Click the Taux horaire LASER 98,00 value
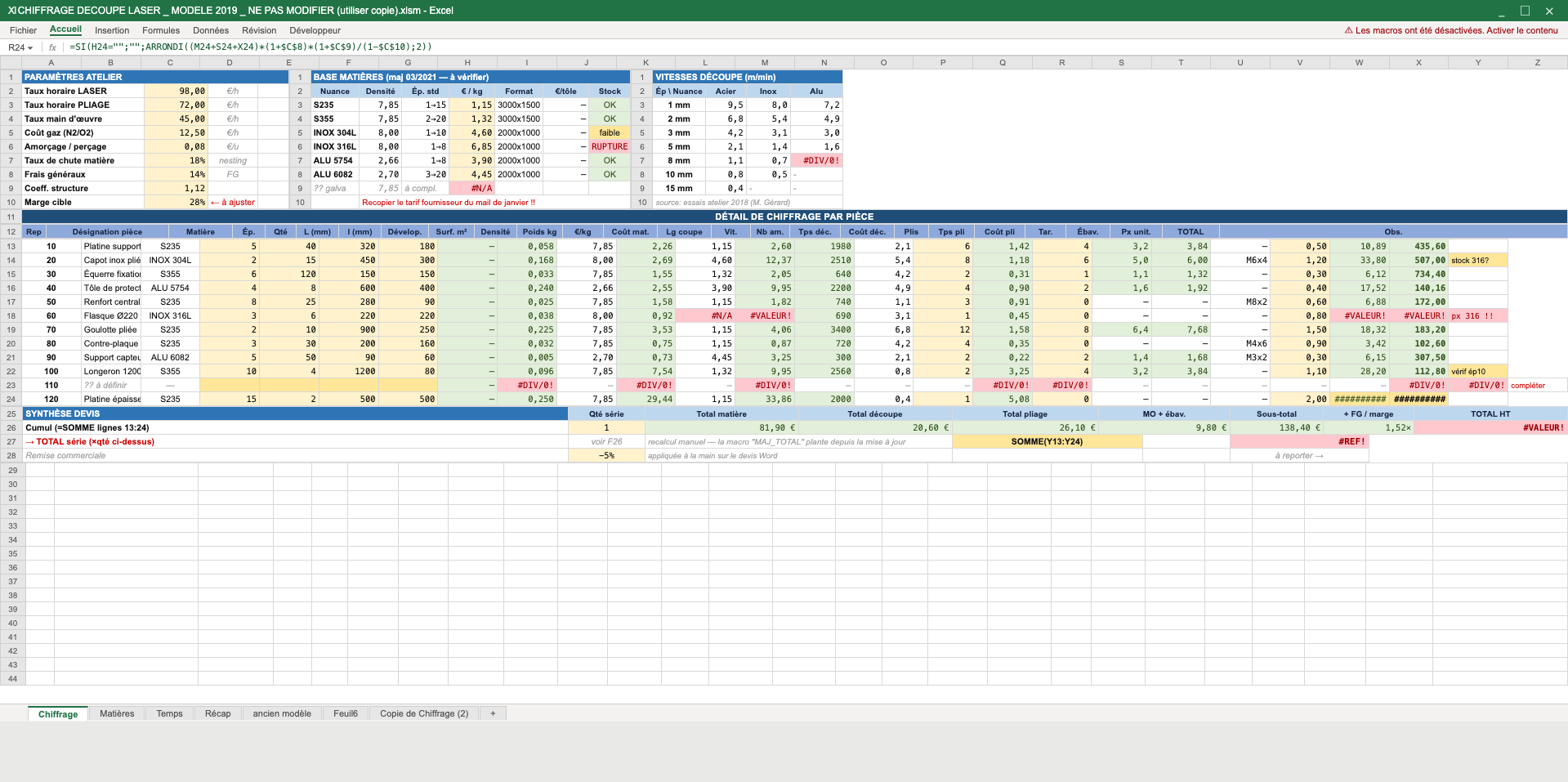The height and width of the screenshot is (782, 1568). point(175,92)
